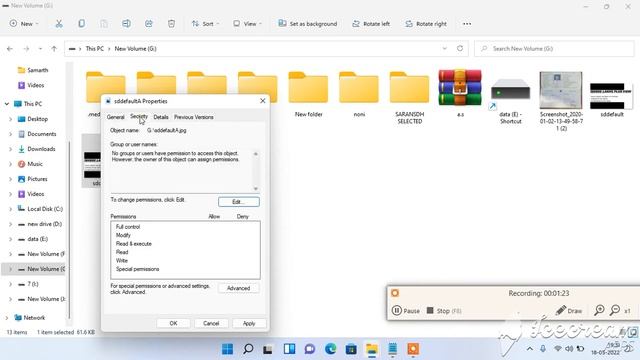Show hidden system tray icons

pos(530,349)
